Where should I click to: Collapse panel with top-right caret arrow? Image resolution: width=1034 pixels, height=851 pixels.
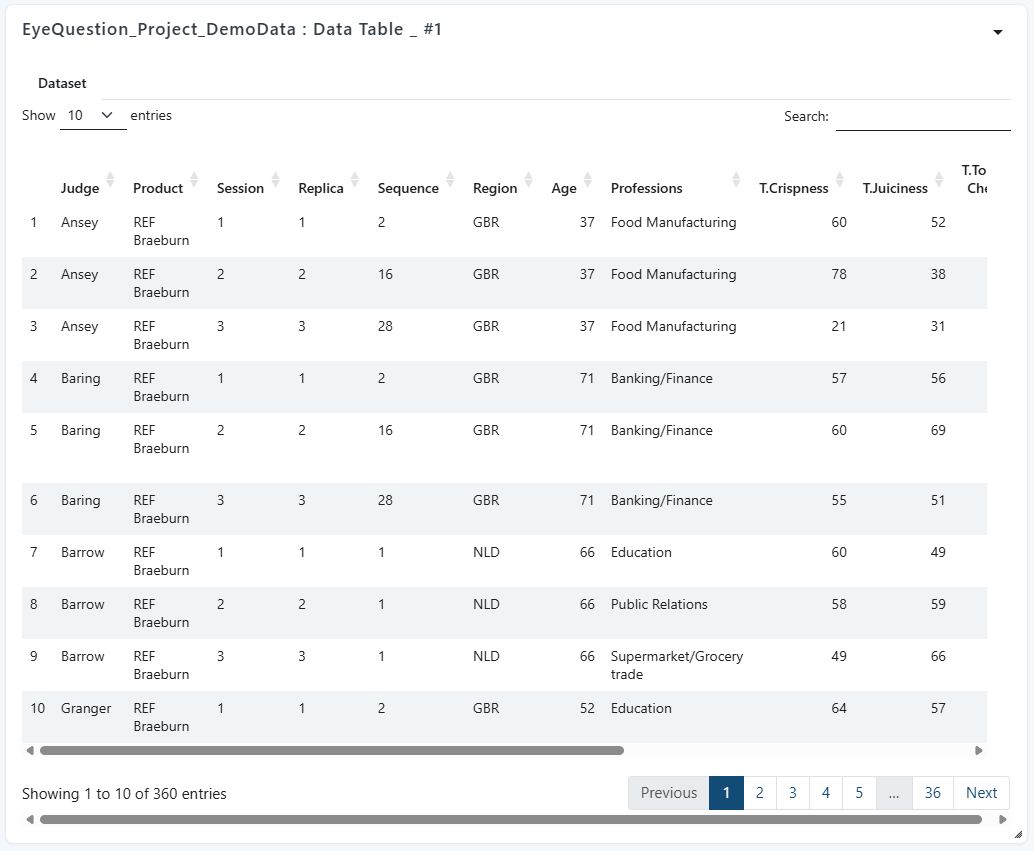click(998, 32)
